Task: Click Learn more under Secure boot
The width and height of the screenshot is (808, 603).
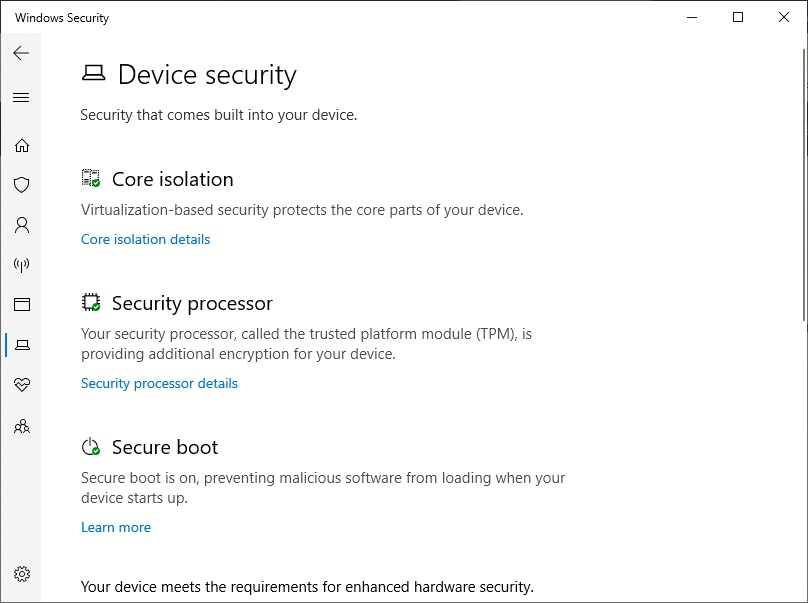Action: pyautogui.click(x=116, y=528)
